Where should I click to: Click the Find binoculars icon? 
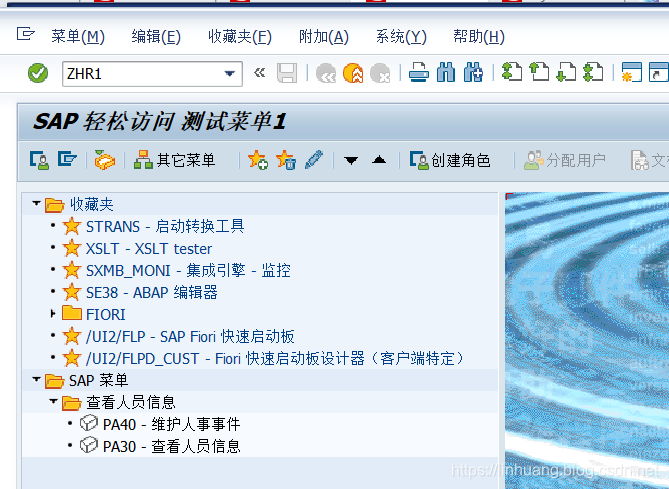446,73
